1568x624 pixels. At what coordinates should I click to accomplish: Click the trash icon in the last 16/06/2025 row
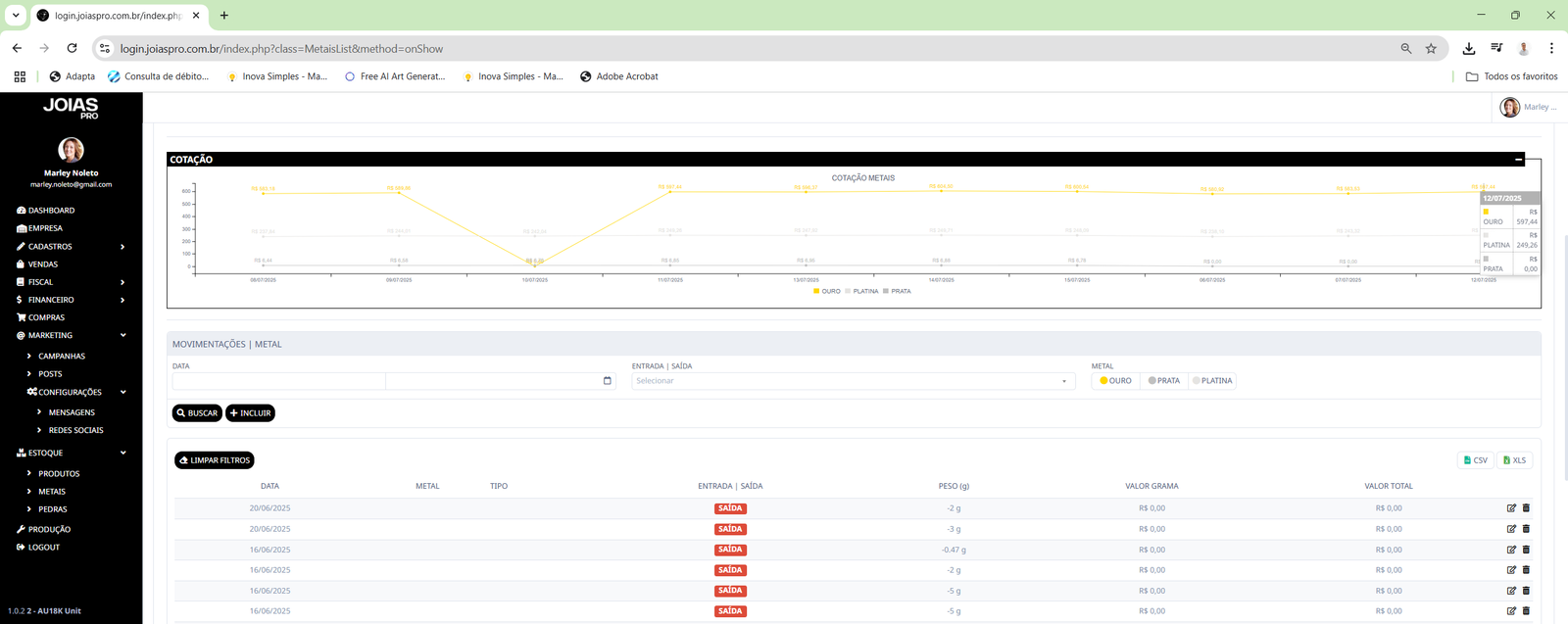(x=1526, y=611)
